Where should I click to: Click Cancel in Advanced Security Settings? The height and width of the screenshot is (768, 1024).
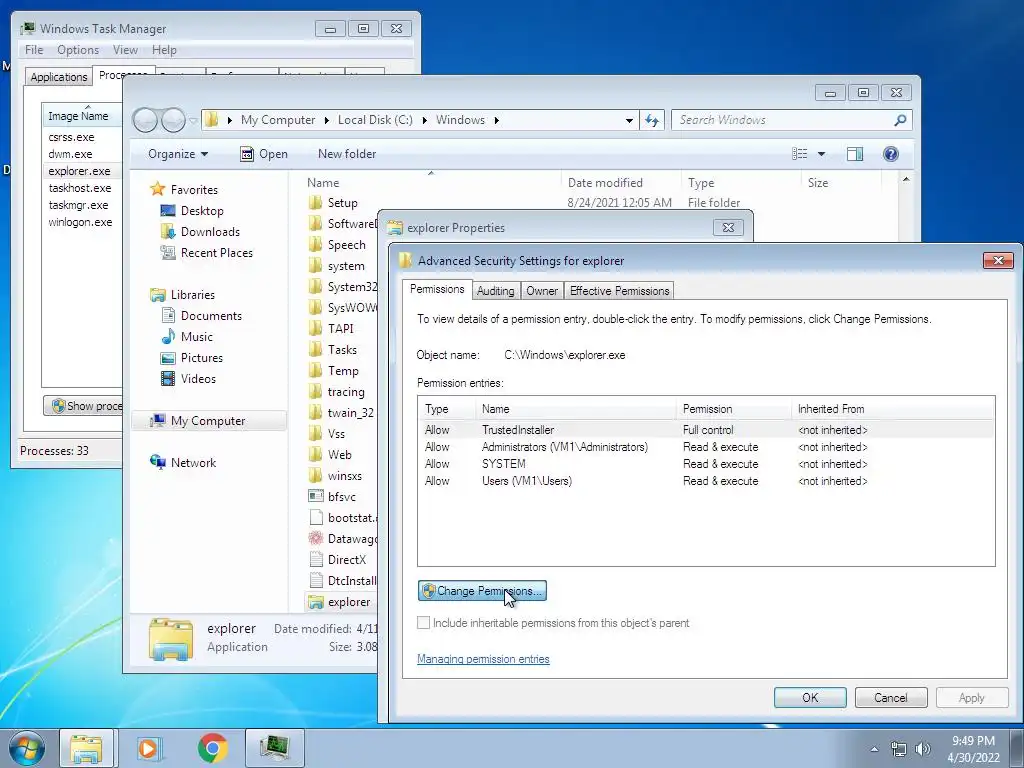(x=891, y=697)
